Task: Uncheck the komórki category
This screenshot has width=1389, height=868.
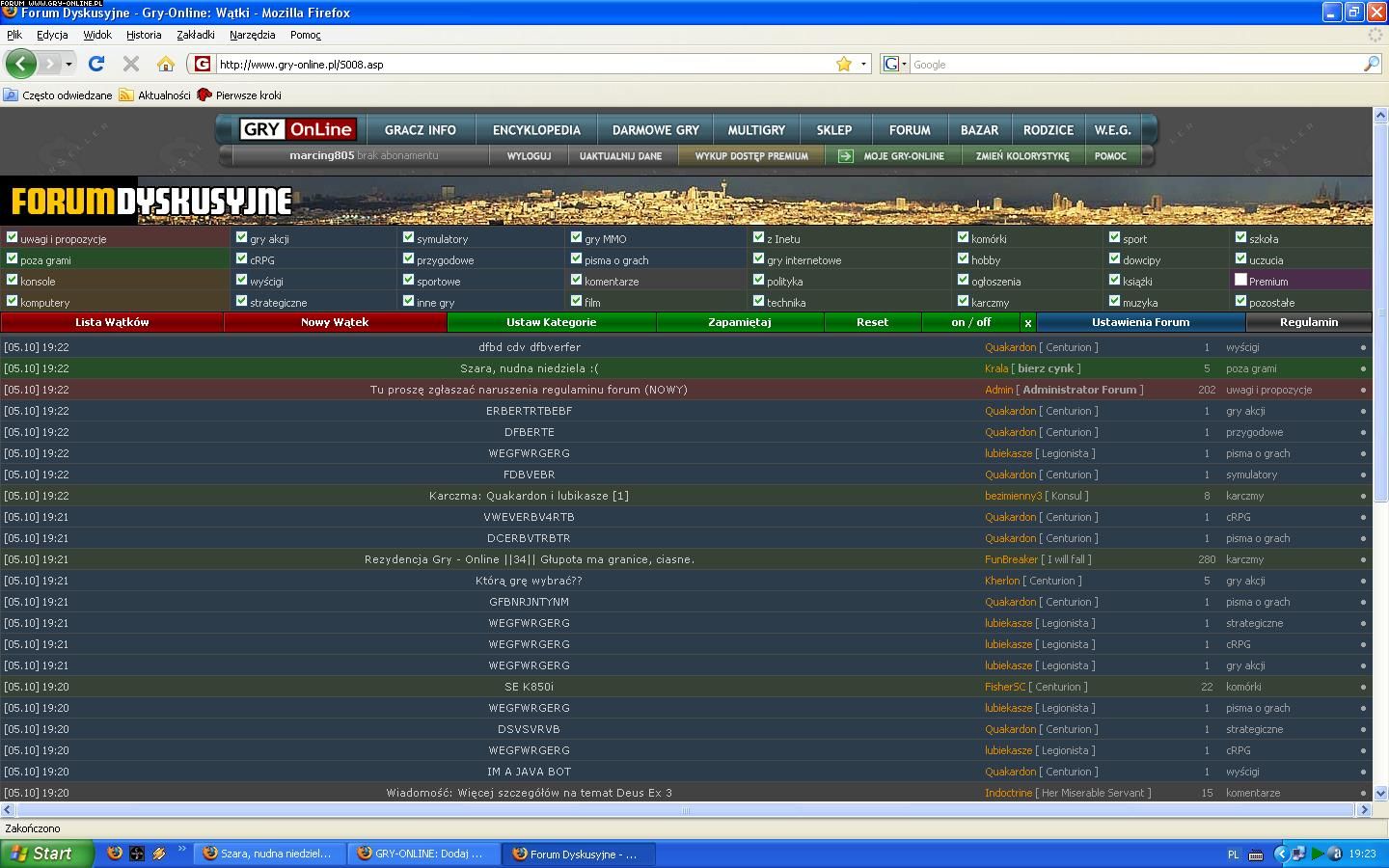Action: tap(963, 237)
